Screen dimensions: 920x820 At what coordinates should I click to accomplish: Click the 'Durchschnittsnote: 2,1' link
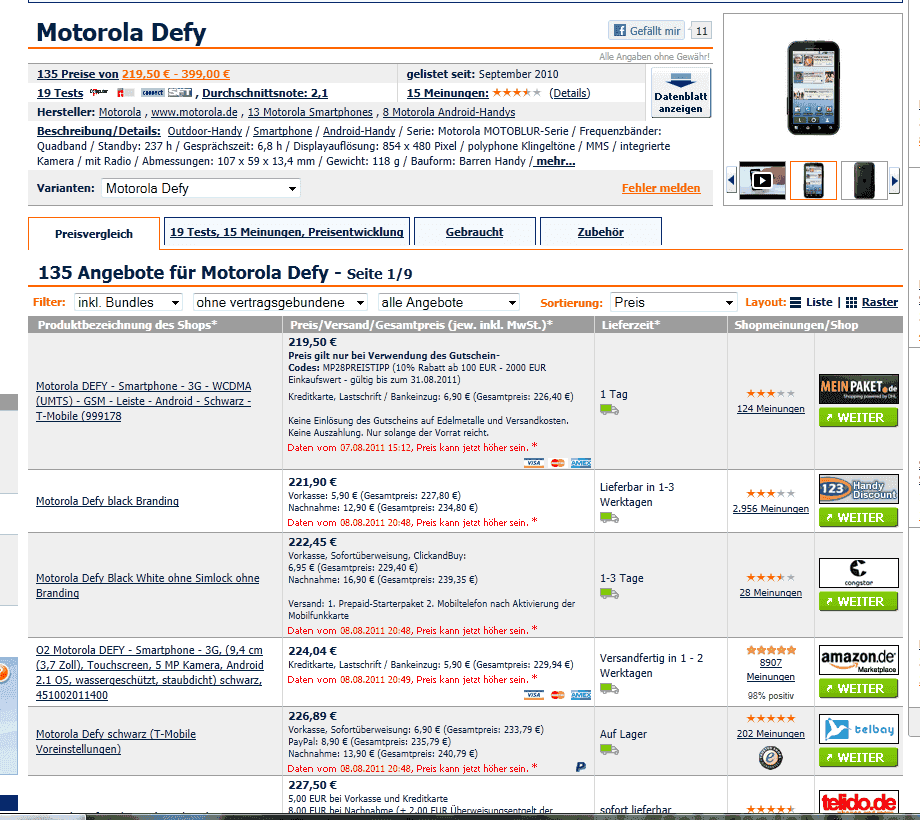pos(265,93)
